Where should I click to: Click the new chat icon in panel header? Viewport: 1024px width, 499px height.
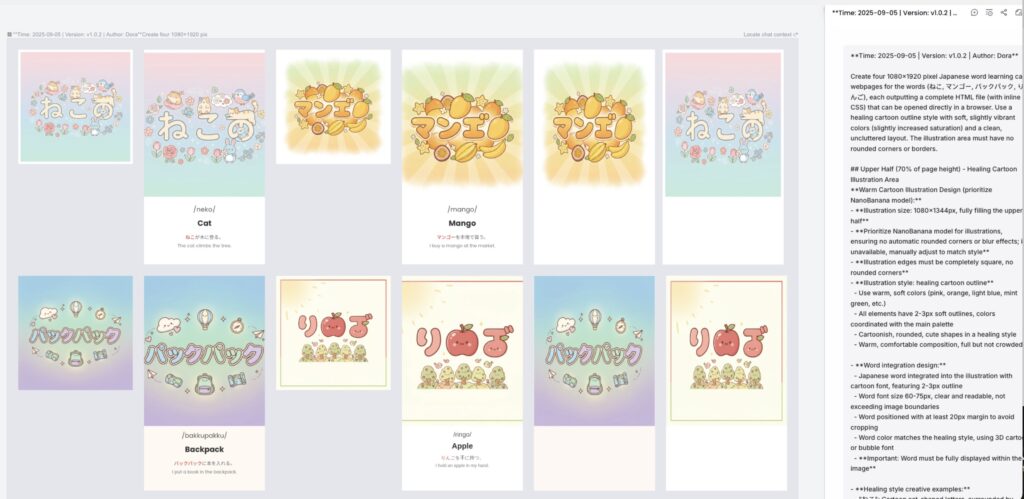click(974, 12)
